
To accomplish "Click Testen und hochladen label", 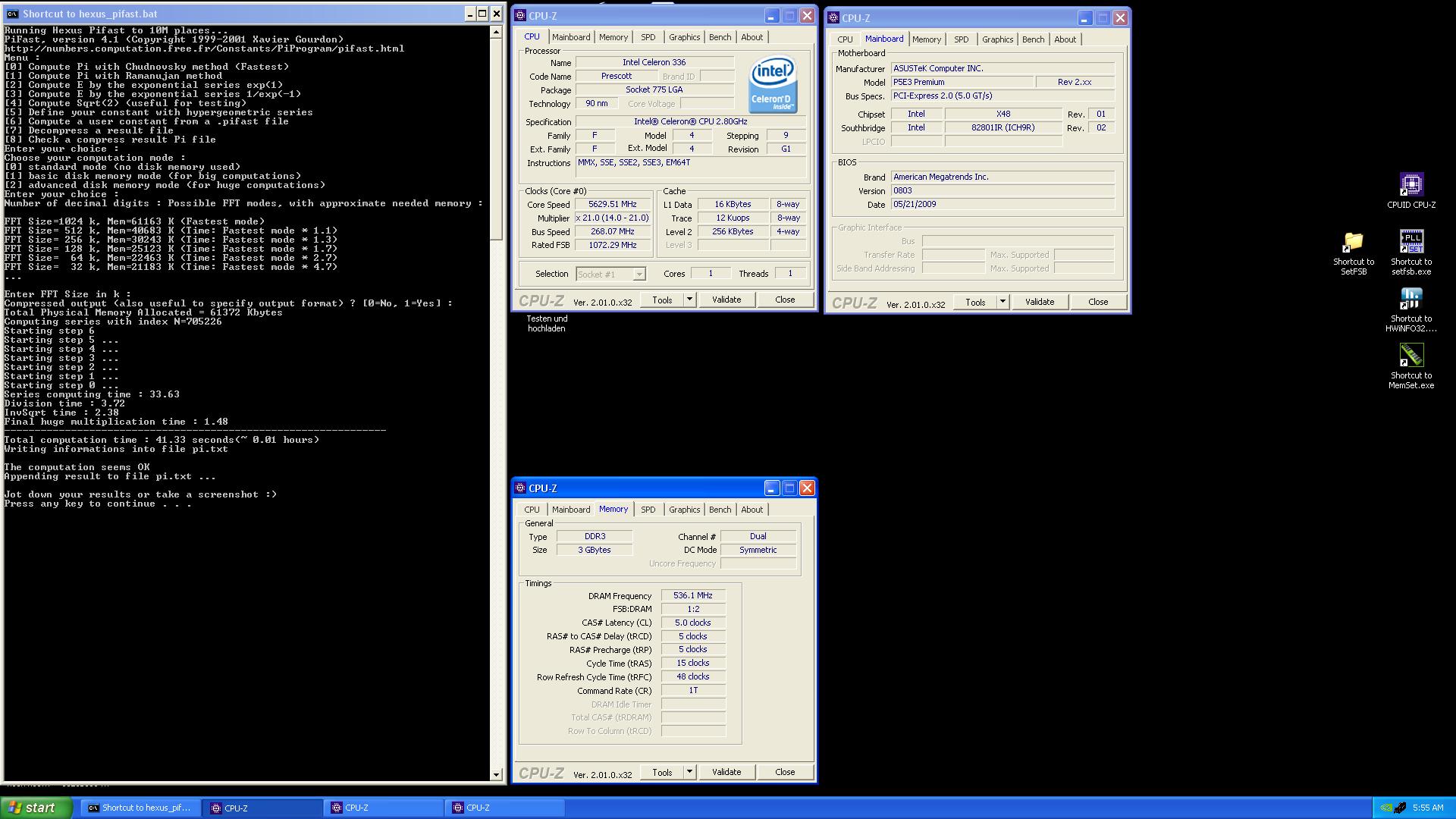I will coord(547,324).
